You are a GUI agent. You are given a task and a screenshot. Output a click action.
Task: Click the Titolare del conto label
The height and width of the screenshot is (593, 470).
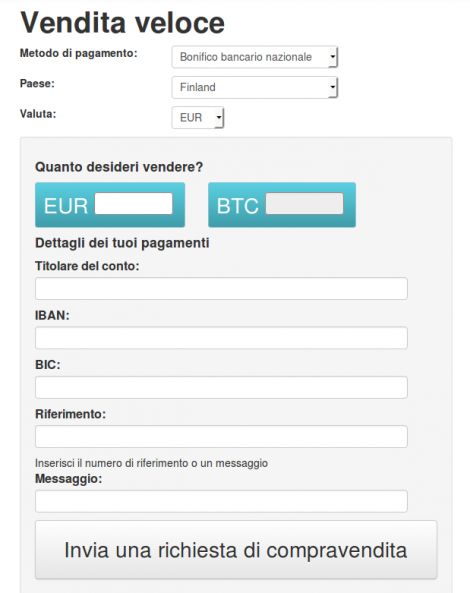(x=87, y=266)
